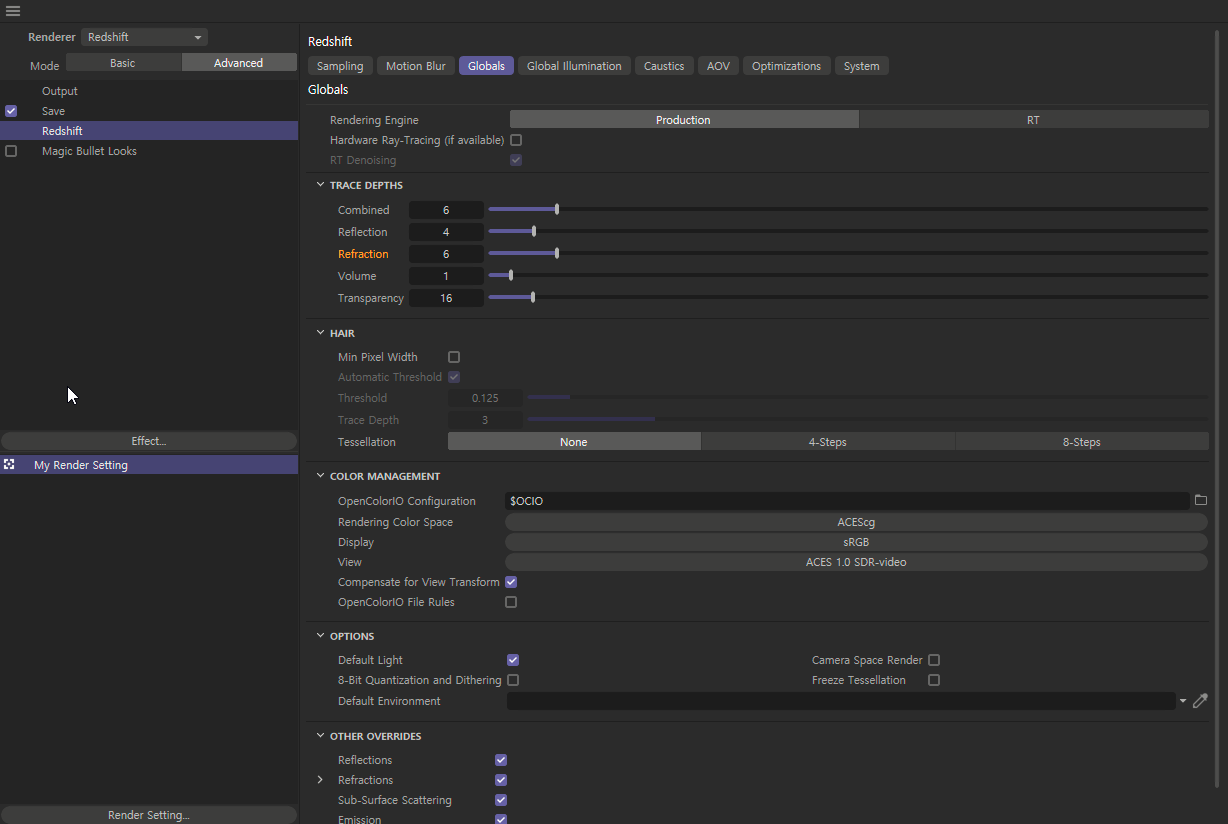Adjust the Transparency trace depth slider

point(848,298)
